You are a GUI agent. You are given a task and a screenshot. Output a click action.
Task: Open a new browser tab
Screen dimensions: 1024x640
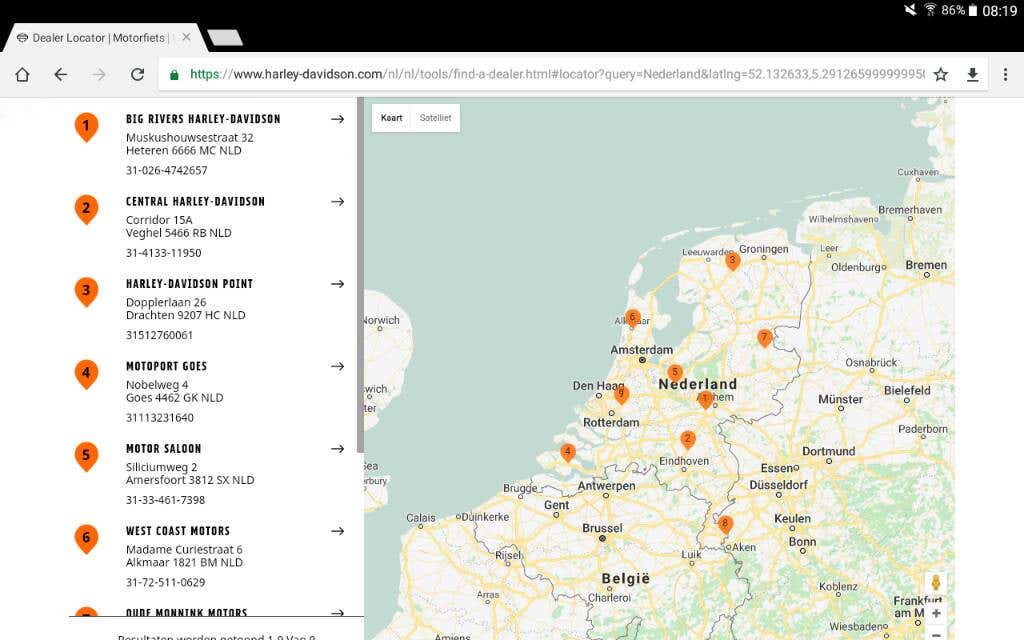(225, 37)
